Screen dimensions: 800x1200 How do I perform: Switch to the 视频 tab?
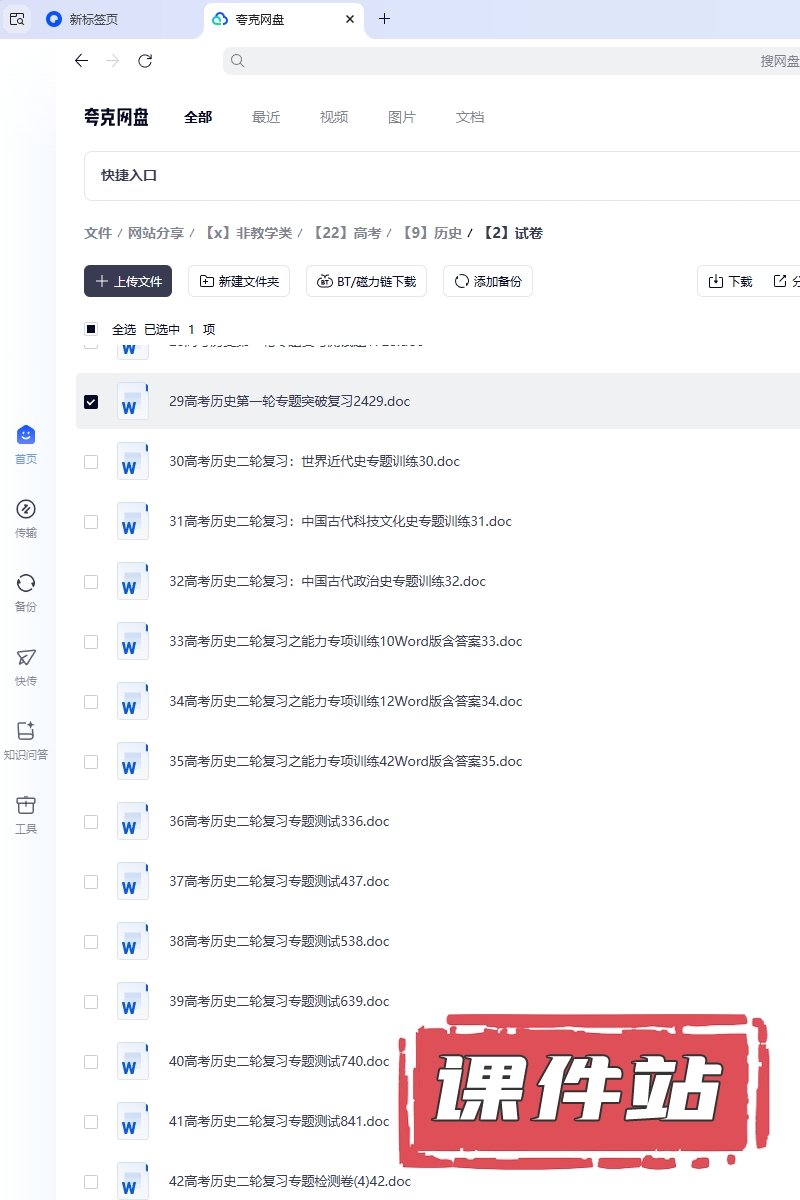click(334, 117)
